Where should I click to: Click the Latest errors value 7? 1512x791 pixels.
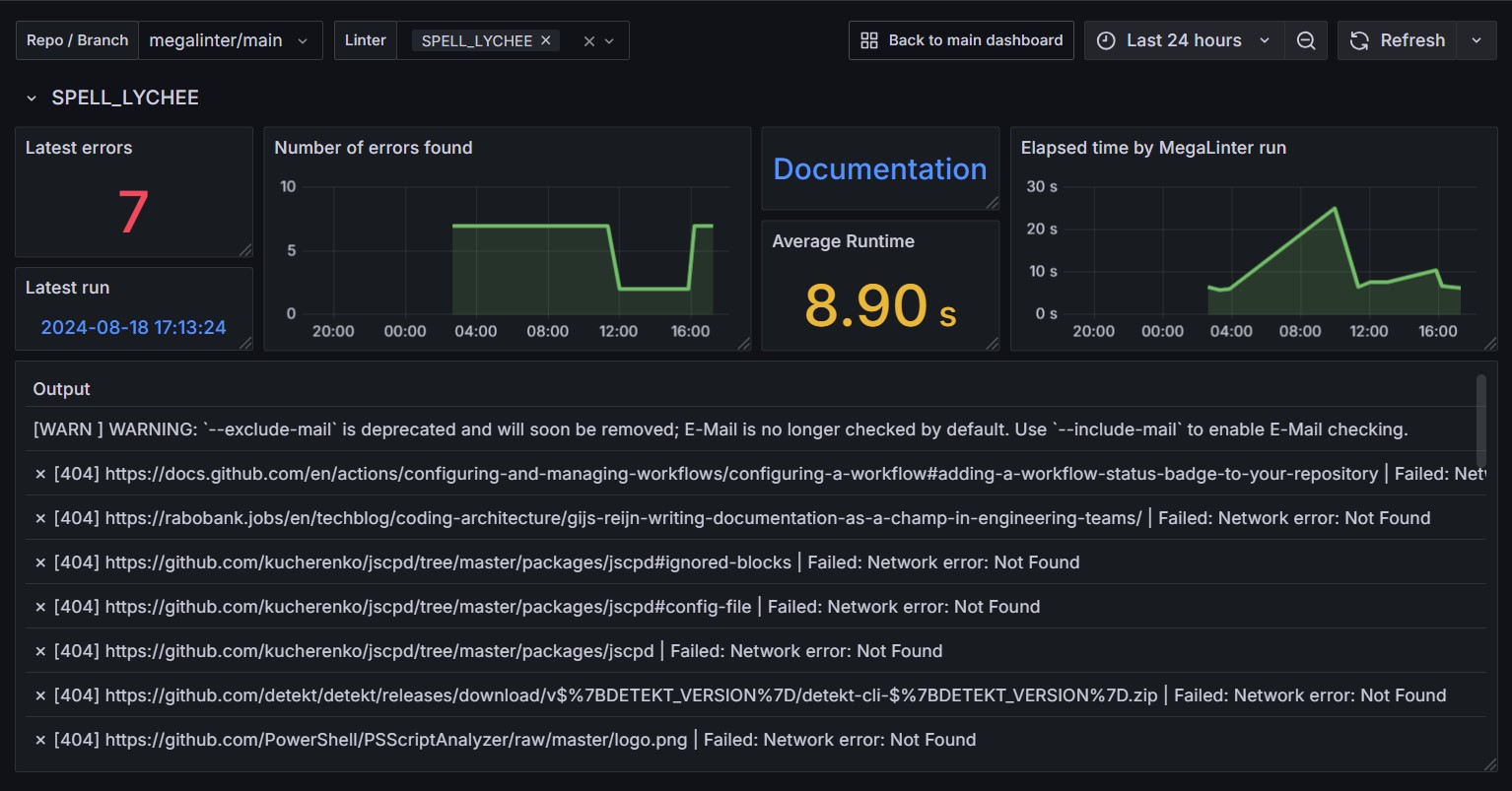coord(133,212)
